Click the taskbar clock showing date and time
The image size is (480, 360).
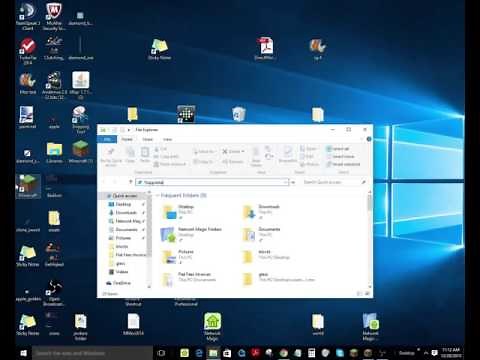451,353
